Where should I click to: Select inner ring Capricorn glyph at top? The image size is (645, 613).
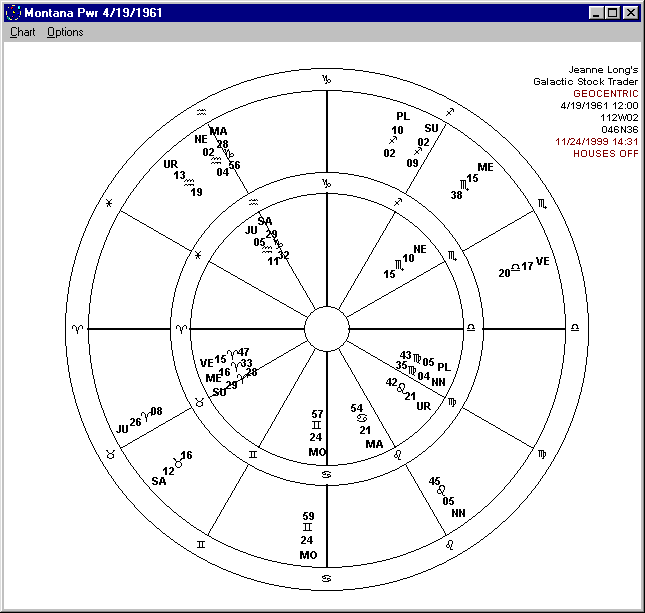[327, 183]
